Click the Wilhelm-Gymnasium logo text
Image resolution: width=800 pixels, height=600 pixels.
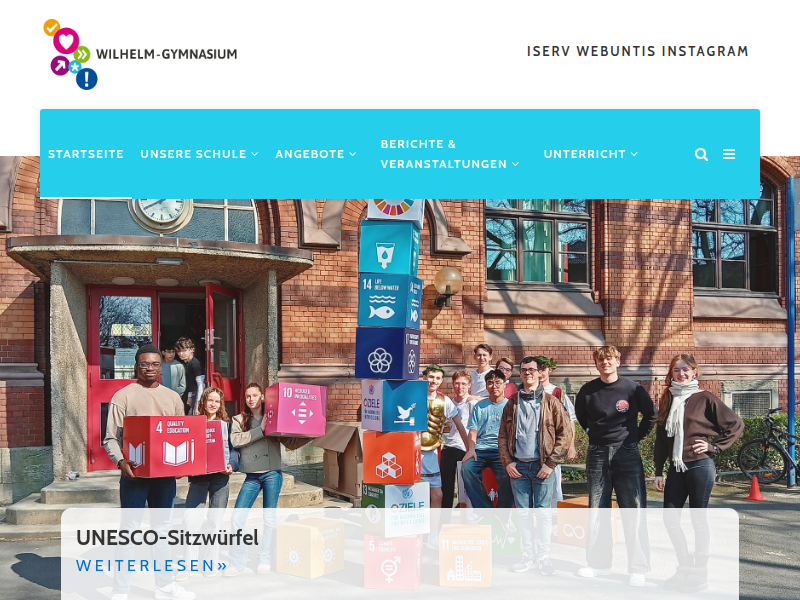[167, 54]
